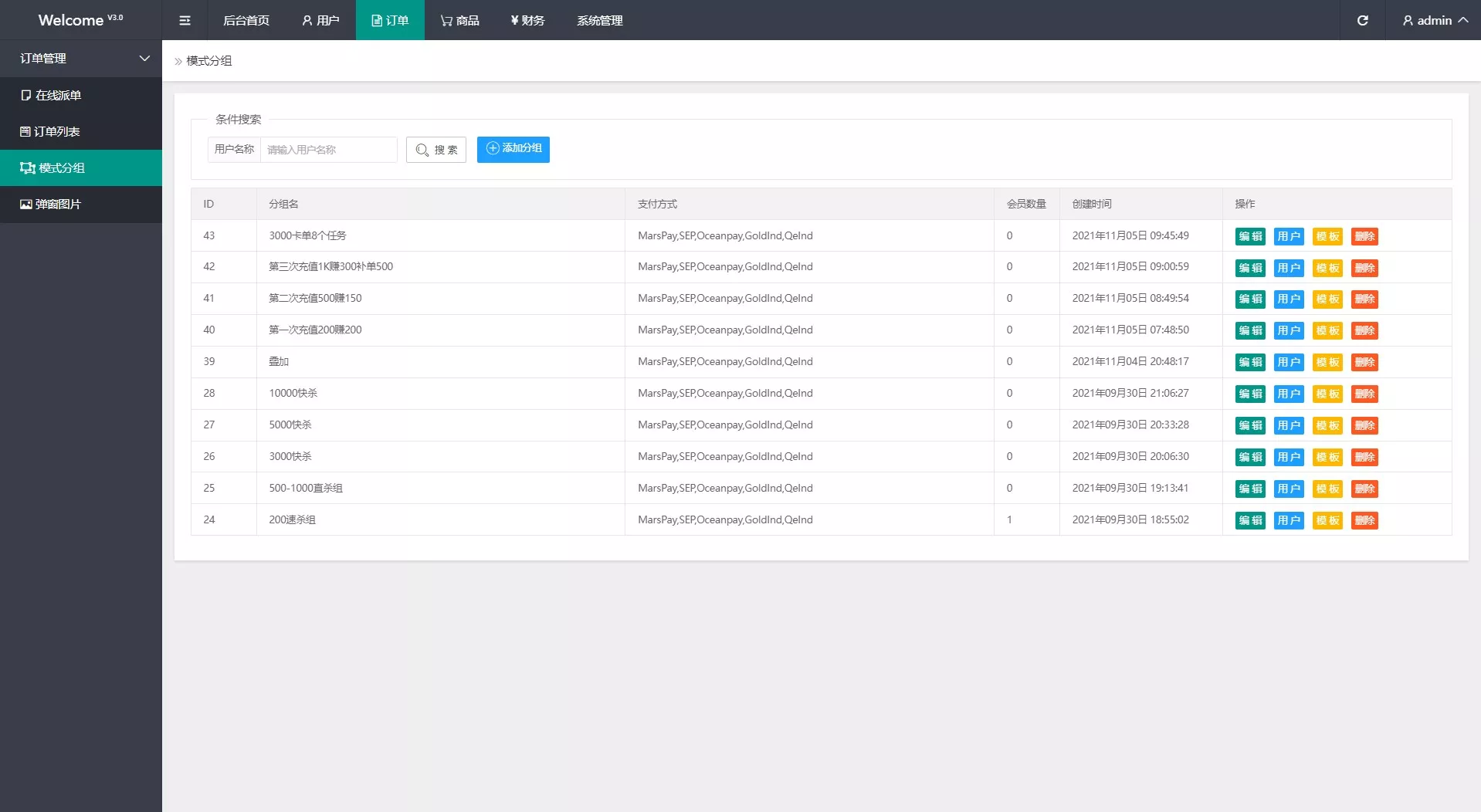Click the 搜索 magnifier button
Image resolution: width=1481 pixels, height=812 pixels.
click(436, 150)
